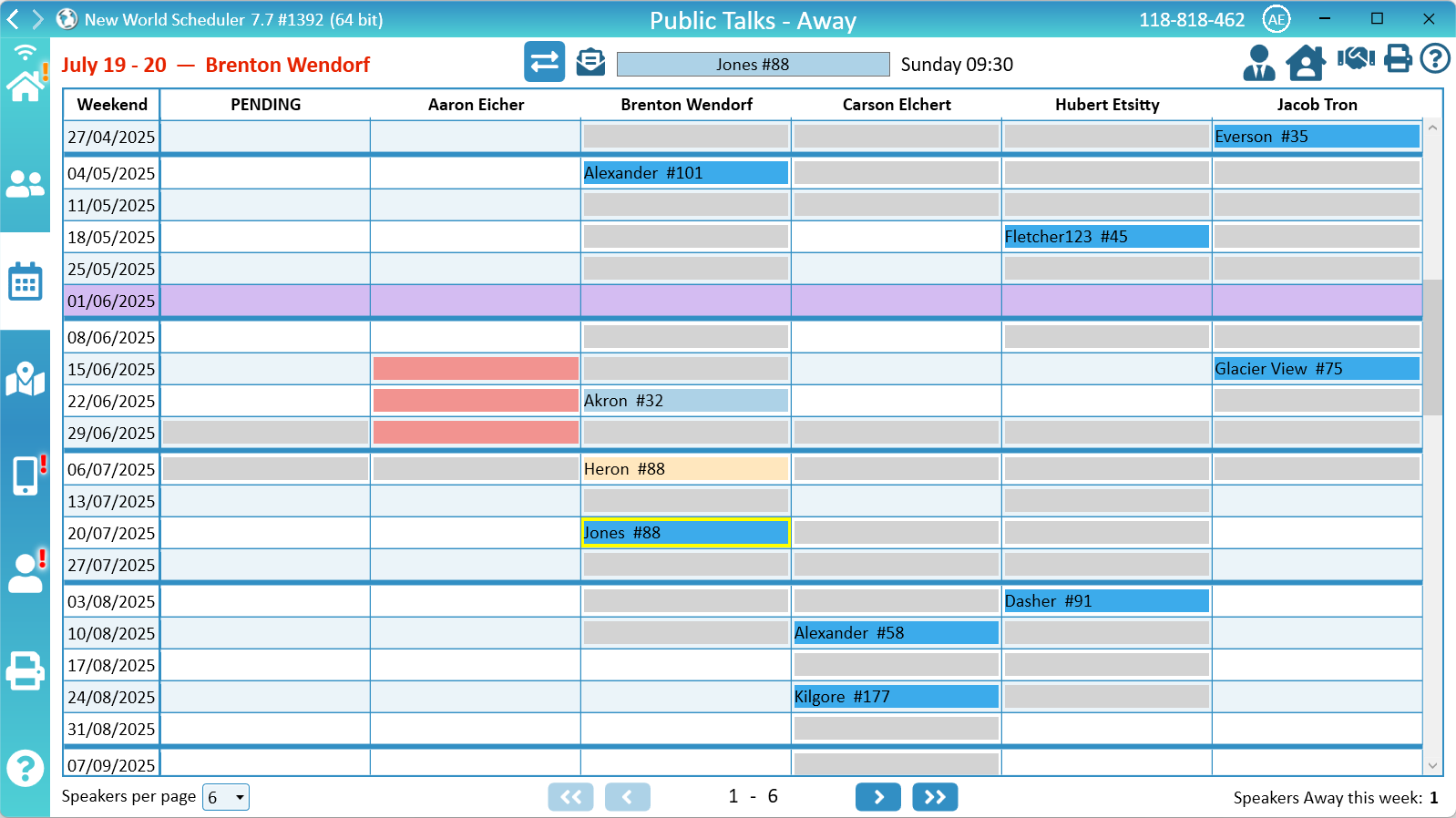This screenshot has width=1456, height=818.
Task: Select the 20/07/2025 weekend date
Action: click(x=111, y=533)
